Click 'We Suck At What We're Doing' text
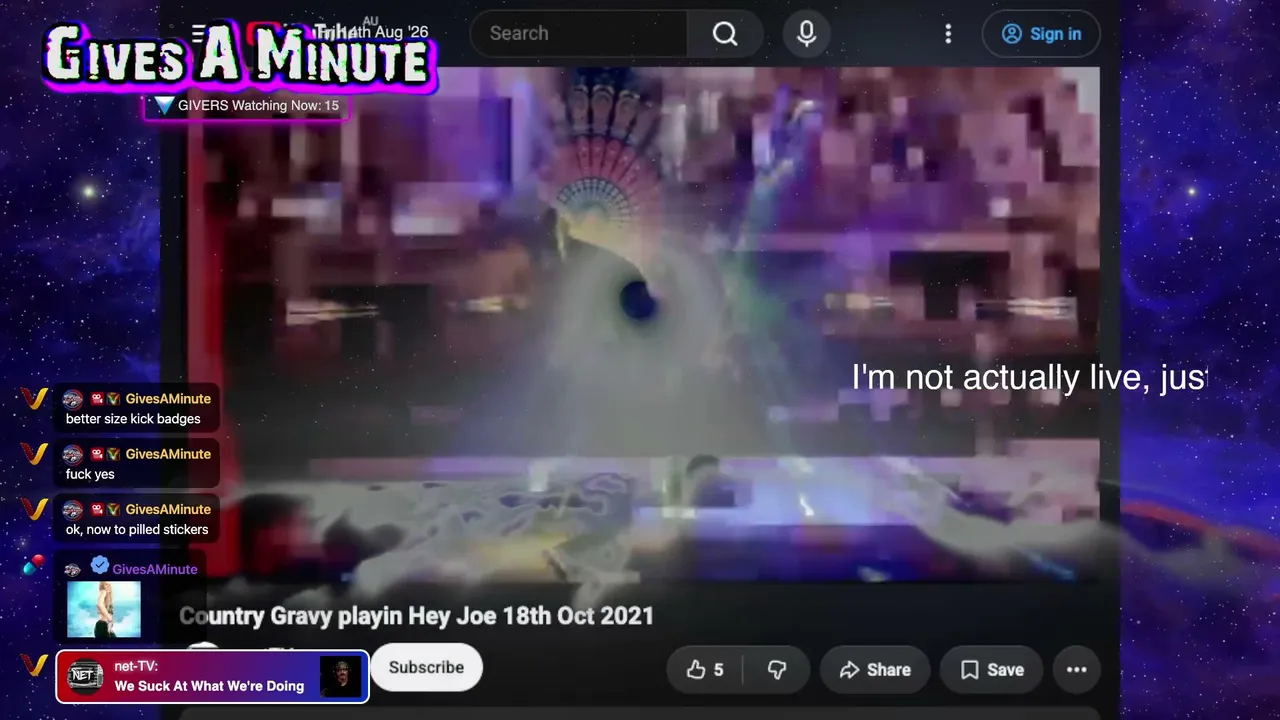This screenshot has width=1280, height=720. coord(209,686)
